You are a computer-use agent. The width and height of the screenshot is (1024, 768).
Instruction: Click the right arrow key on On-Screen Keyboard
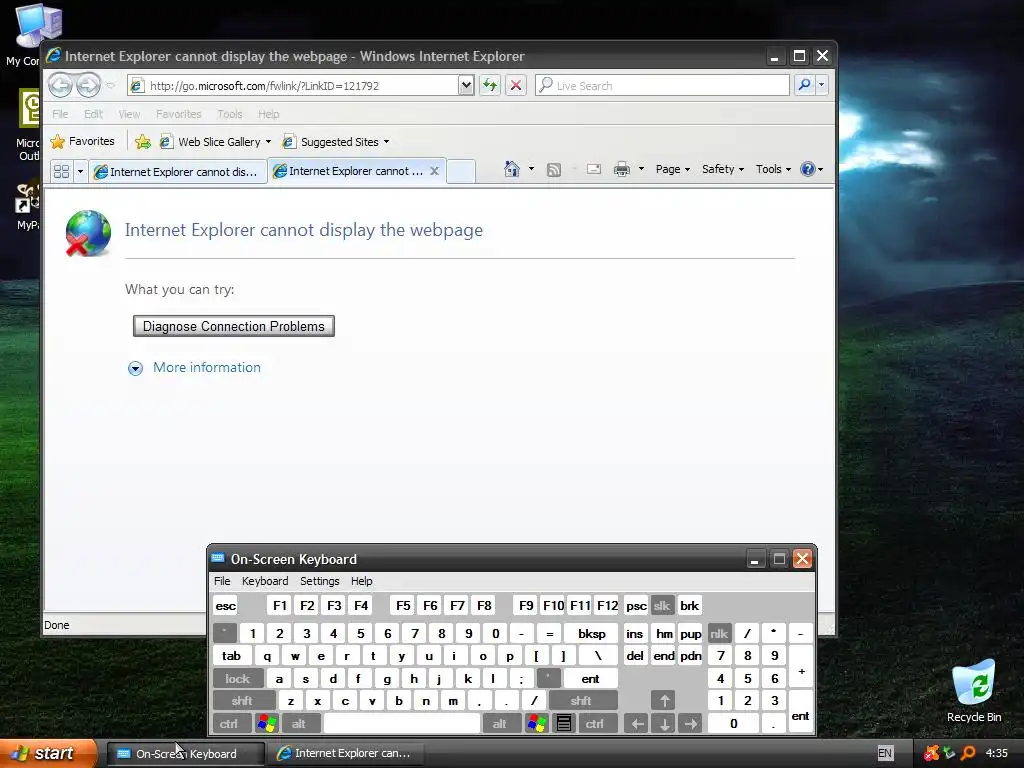pyautogui.click(x=690, y=723)
